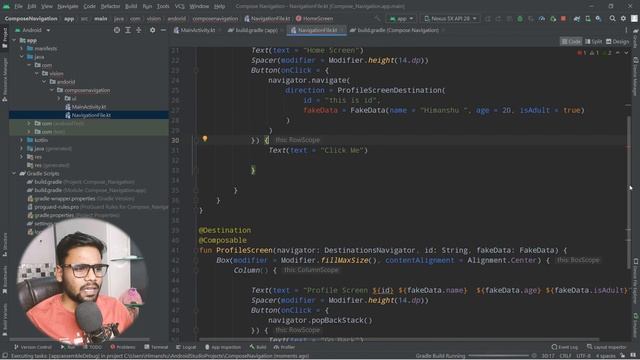The image size is (640, 360).
Task: Open Resource Manager side tool window
Action: click(4, 80)
